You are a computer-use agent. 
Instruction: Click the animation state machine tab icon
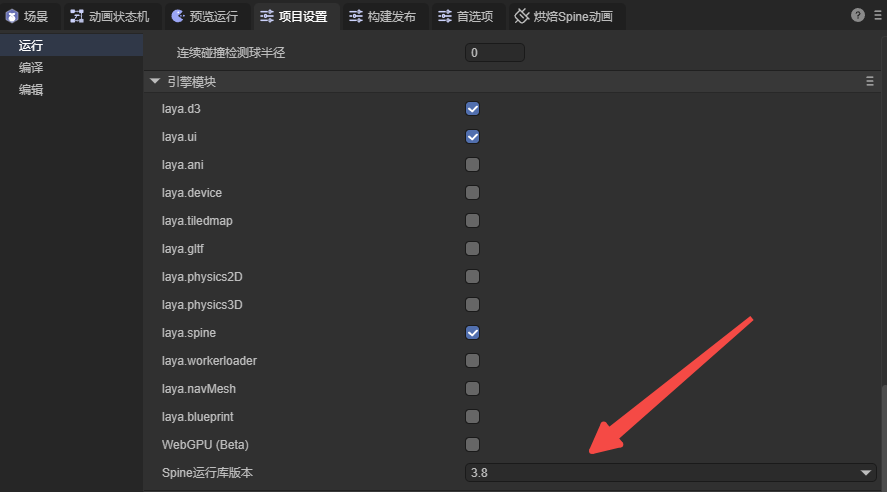point(77,16)
